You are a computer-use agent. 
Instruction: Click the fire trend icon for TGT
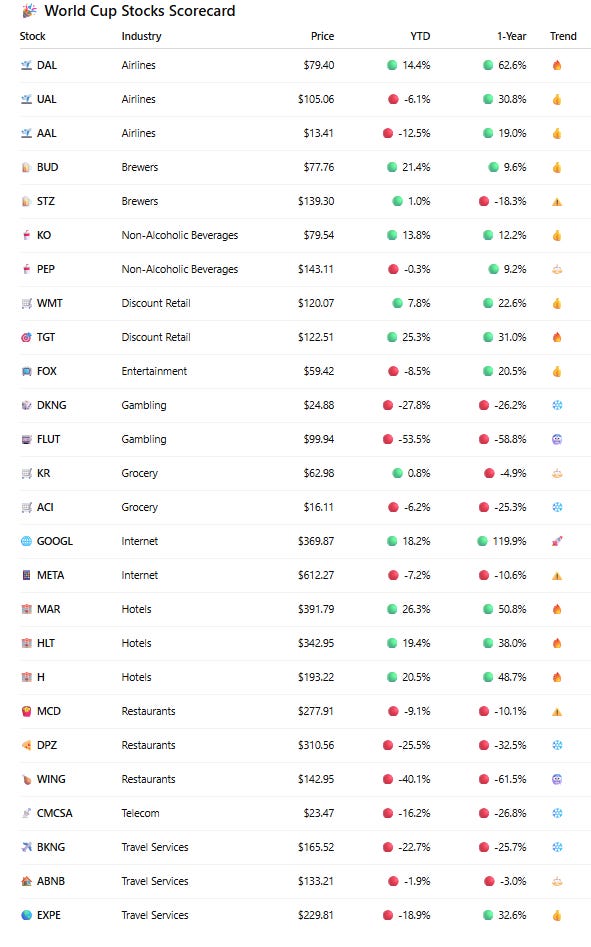(x=557, y=337)
